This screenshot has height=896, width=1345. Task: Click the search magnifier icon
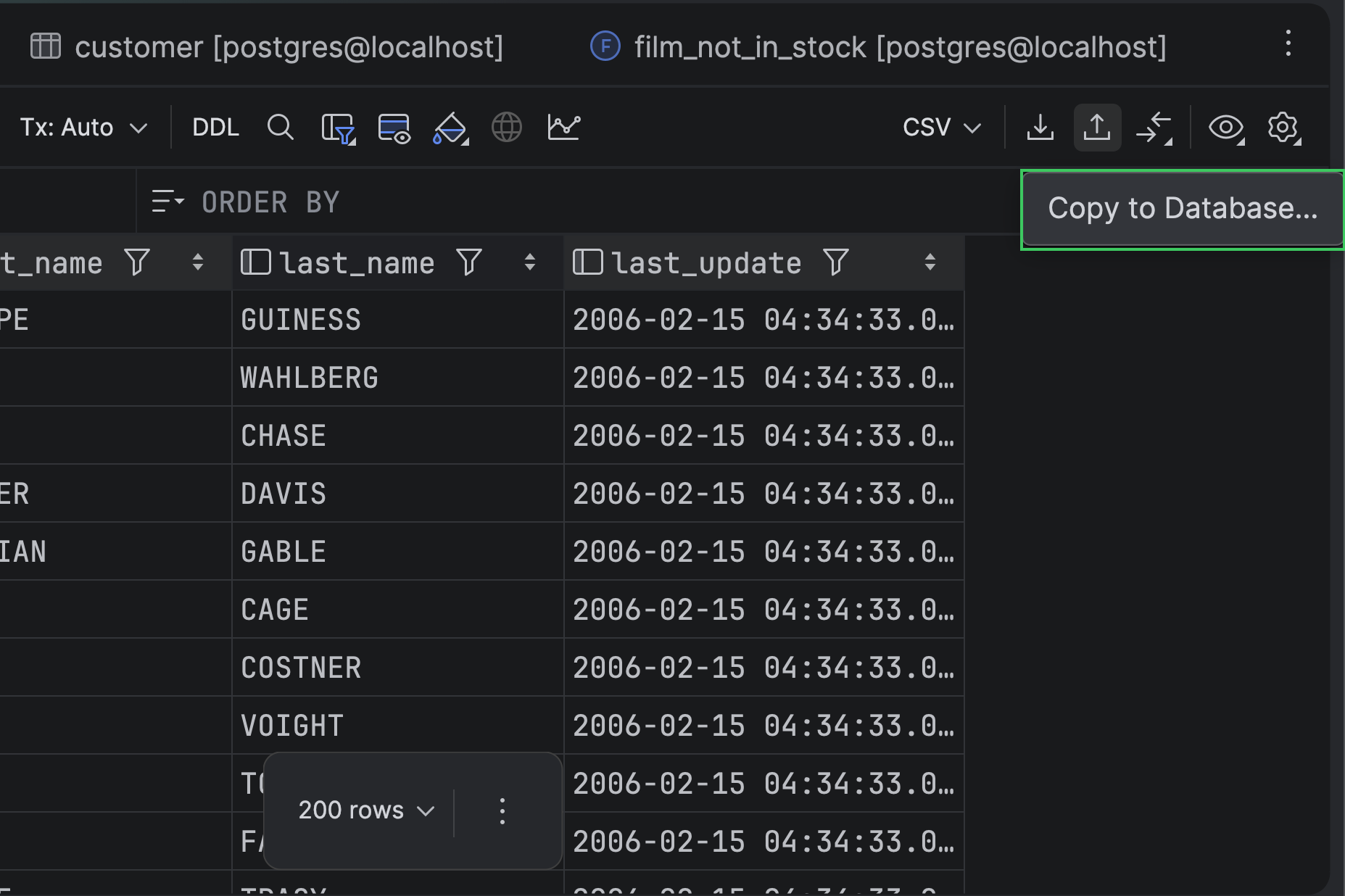(280, 128)
